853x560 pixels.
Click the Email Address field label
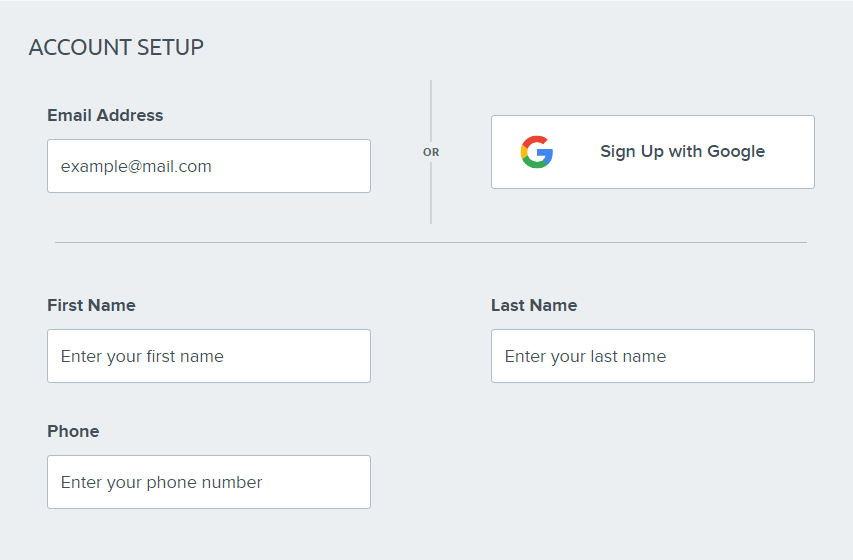[x=105, y=115]
